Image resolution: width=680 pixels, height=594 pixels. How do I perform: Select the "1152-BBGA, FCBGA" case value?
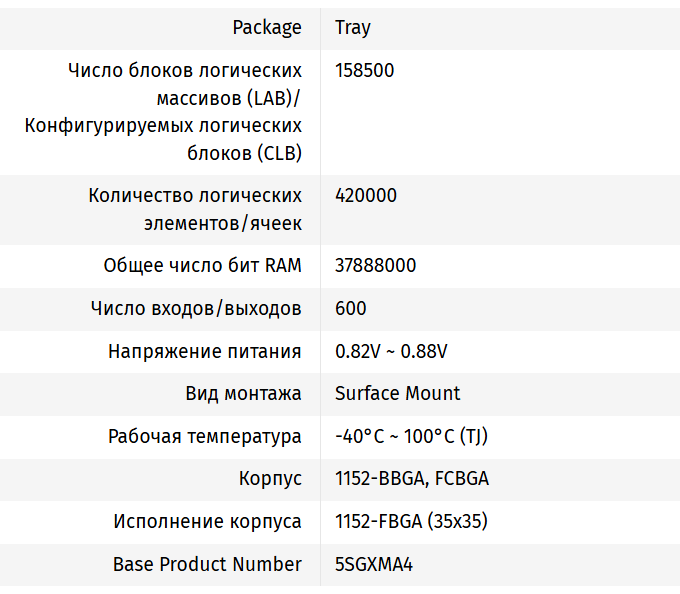click(412, 478)
